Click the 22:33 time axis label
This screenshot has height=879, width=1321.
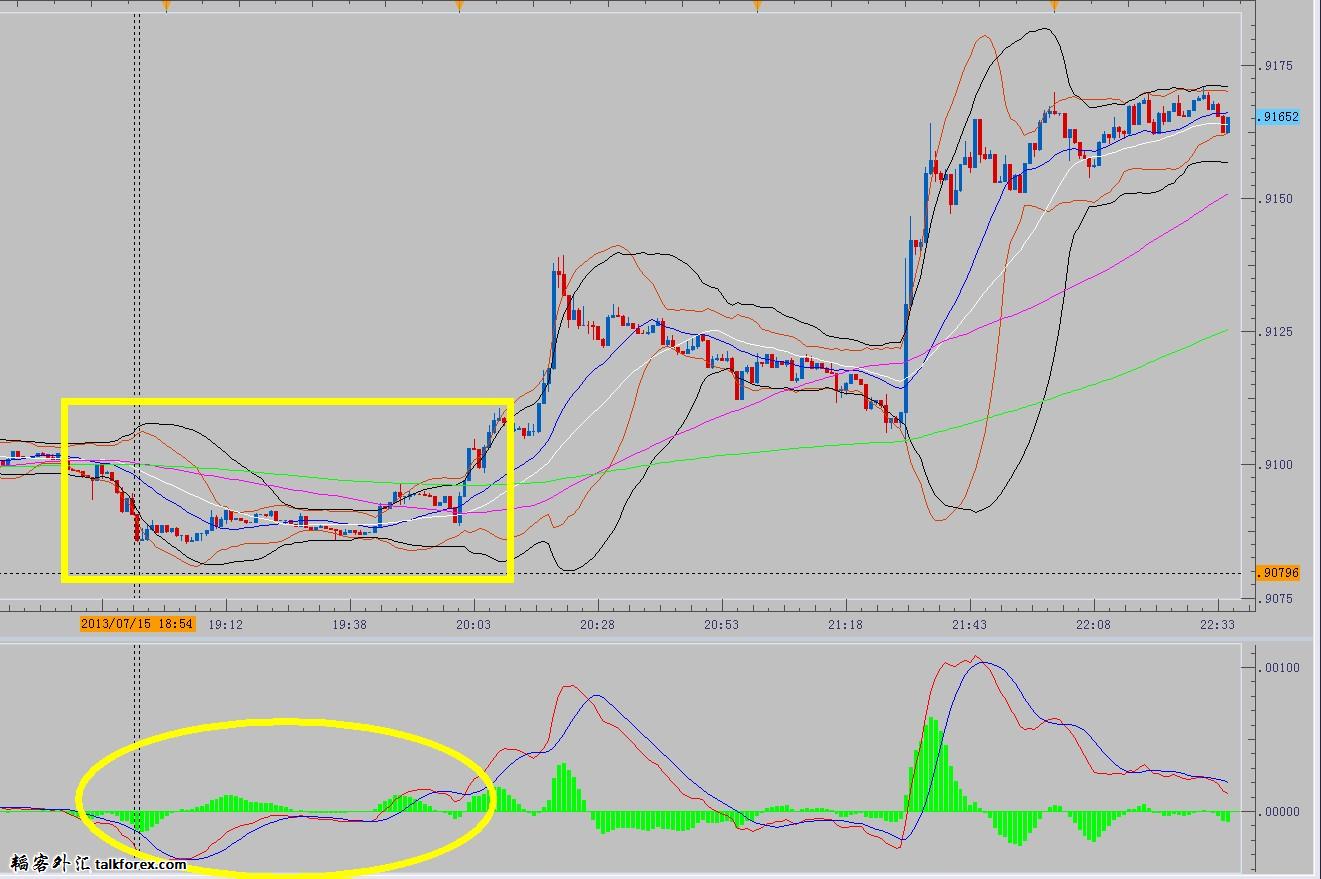point(1217,624)
